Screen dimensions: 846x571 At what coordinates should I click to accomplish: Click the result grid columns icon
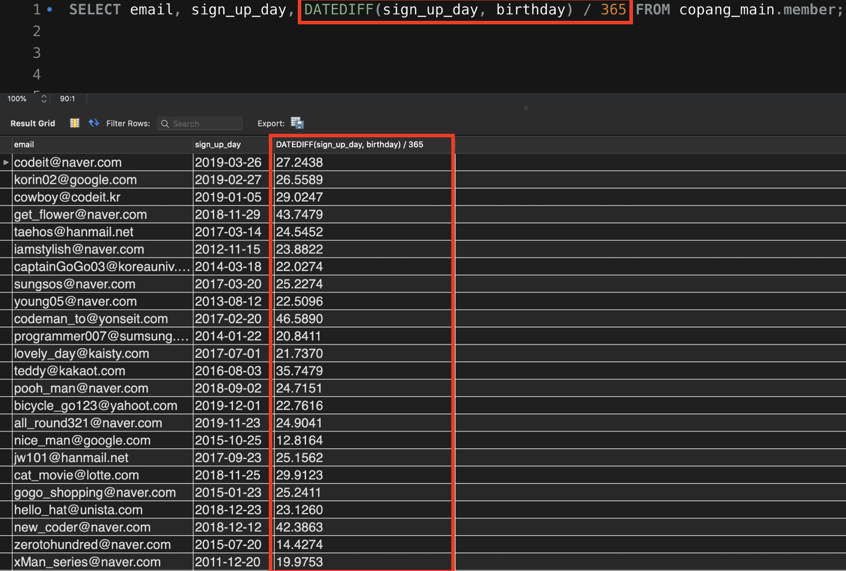pos(74,123)
